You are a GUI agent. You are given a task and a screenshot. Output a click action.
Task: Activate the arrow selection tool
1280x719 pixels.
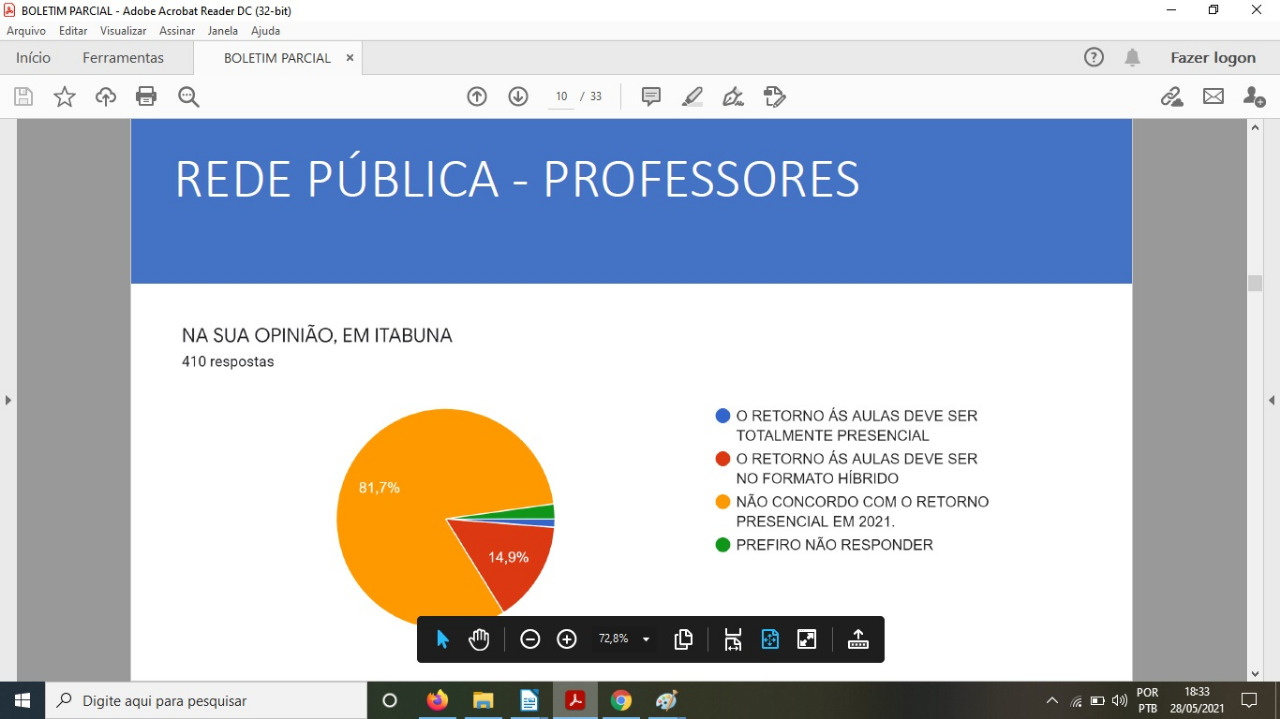click(x=442, y=640)
